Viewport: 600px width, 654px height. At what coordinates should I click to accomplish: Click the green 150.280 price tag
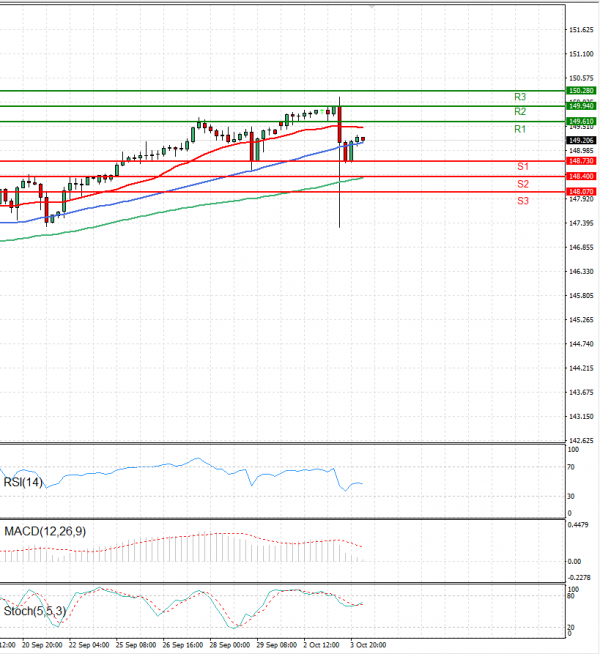pos(582,91)
